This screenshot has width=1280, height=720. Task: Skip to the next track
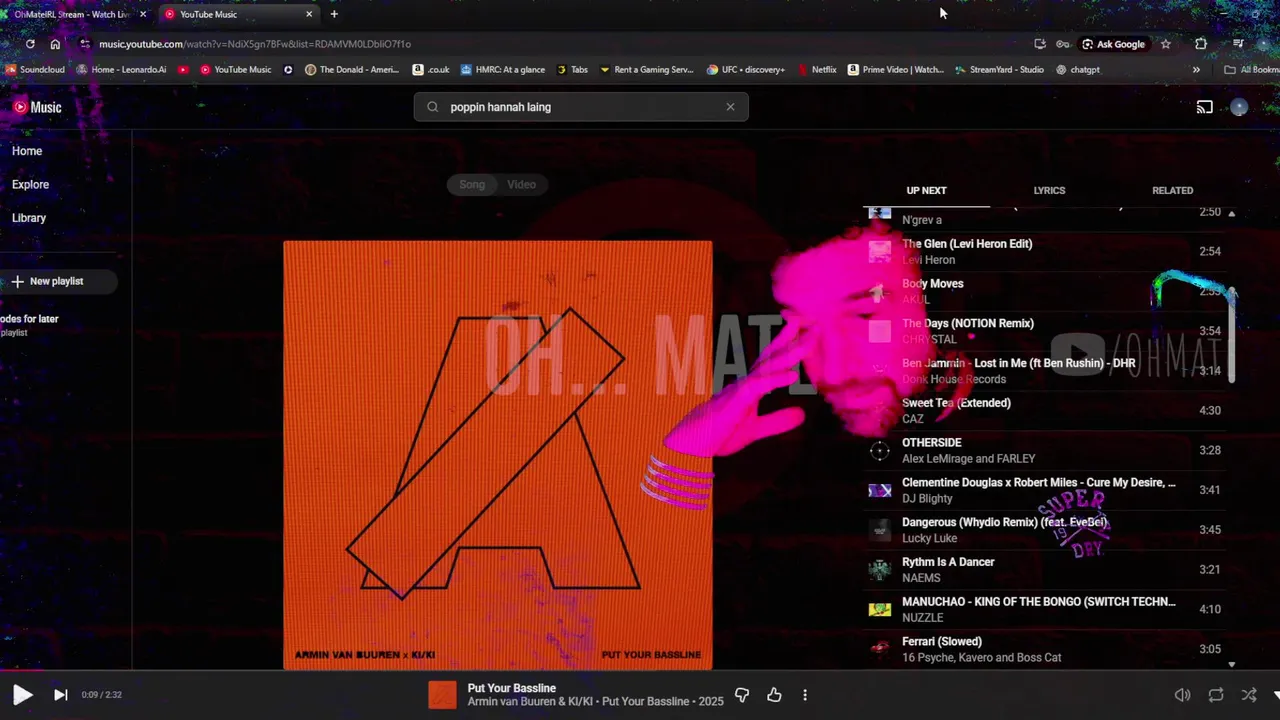coord(60,695)
